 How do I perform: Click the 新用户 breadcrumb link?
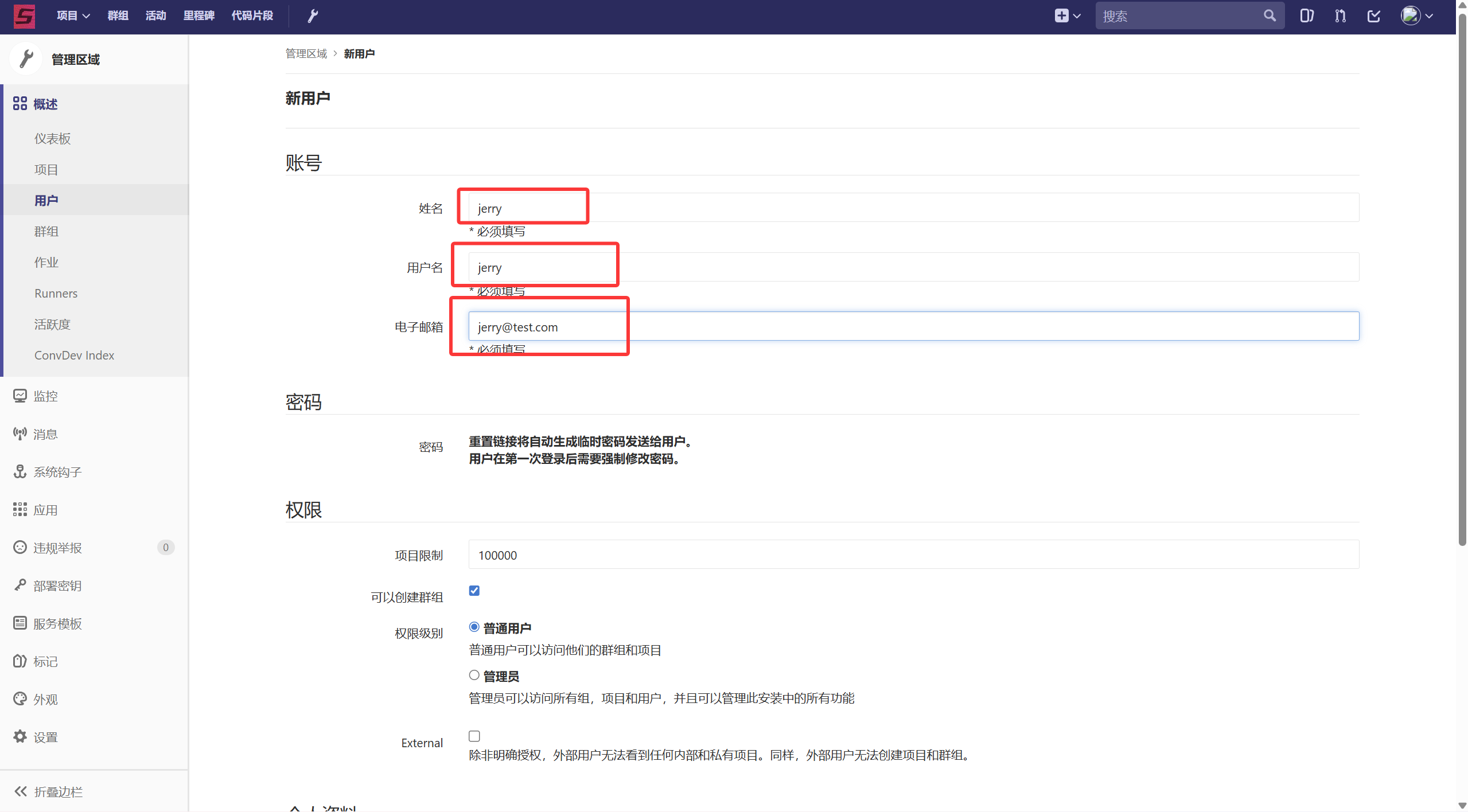[359, 53]
